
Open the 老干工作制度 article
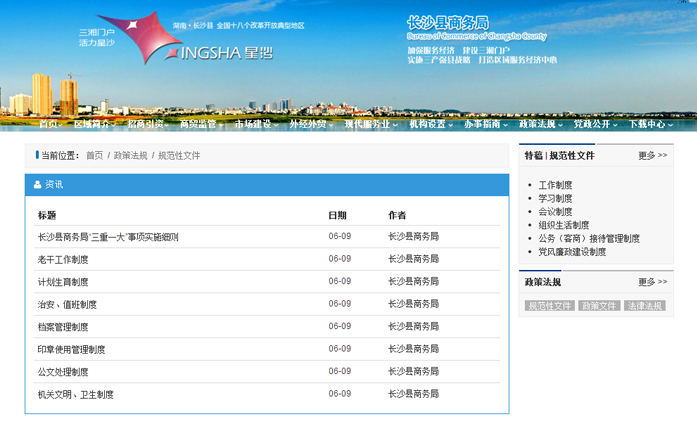point(63,260)
